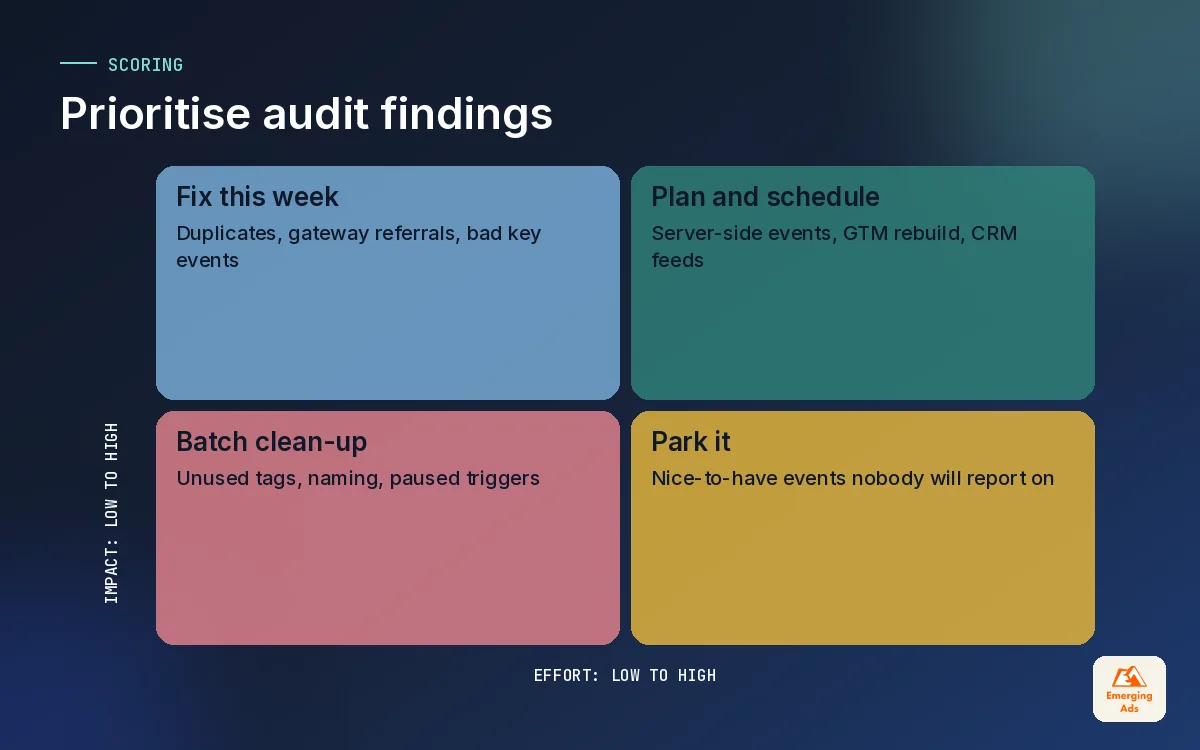Select the 'Batch clean-up' heading

click(271, 441)
